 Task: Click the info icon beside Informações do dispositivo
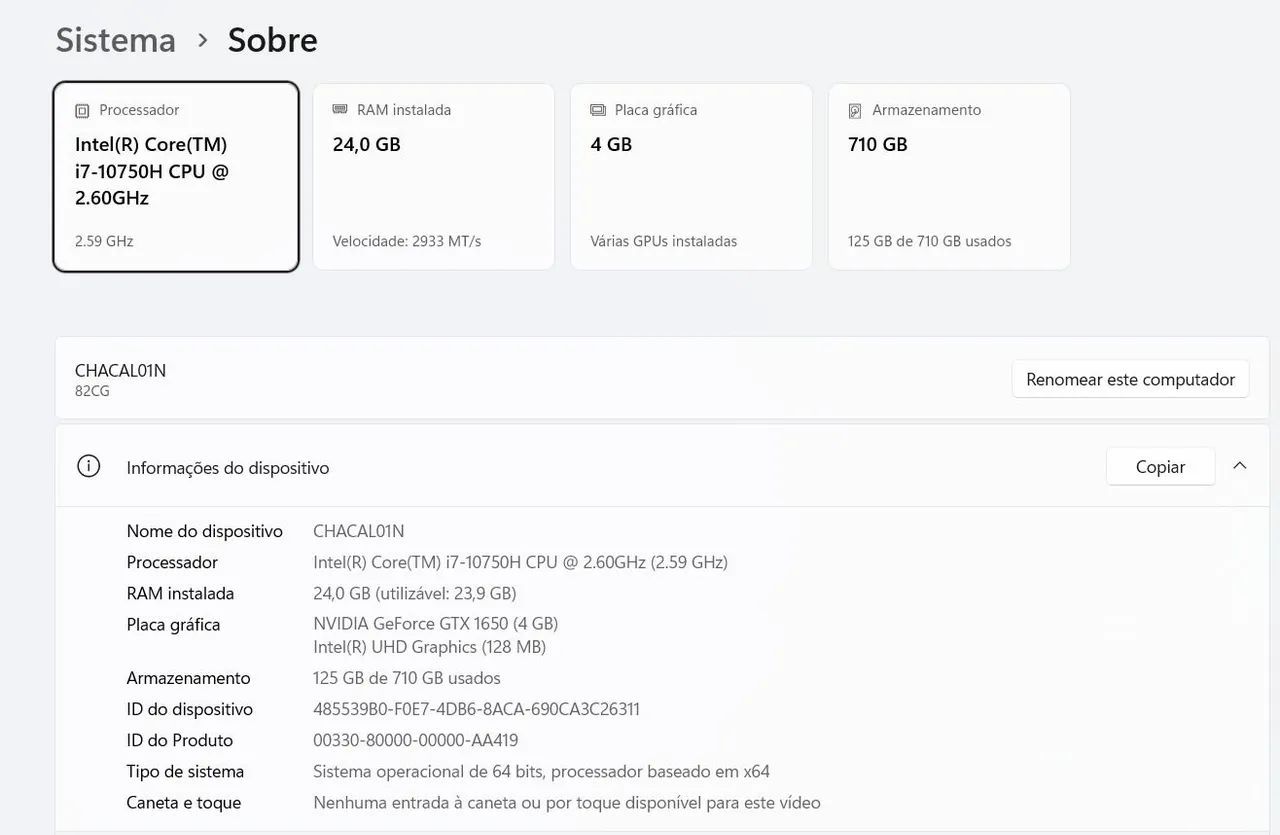pyautogui.click(x=89, y=466)
